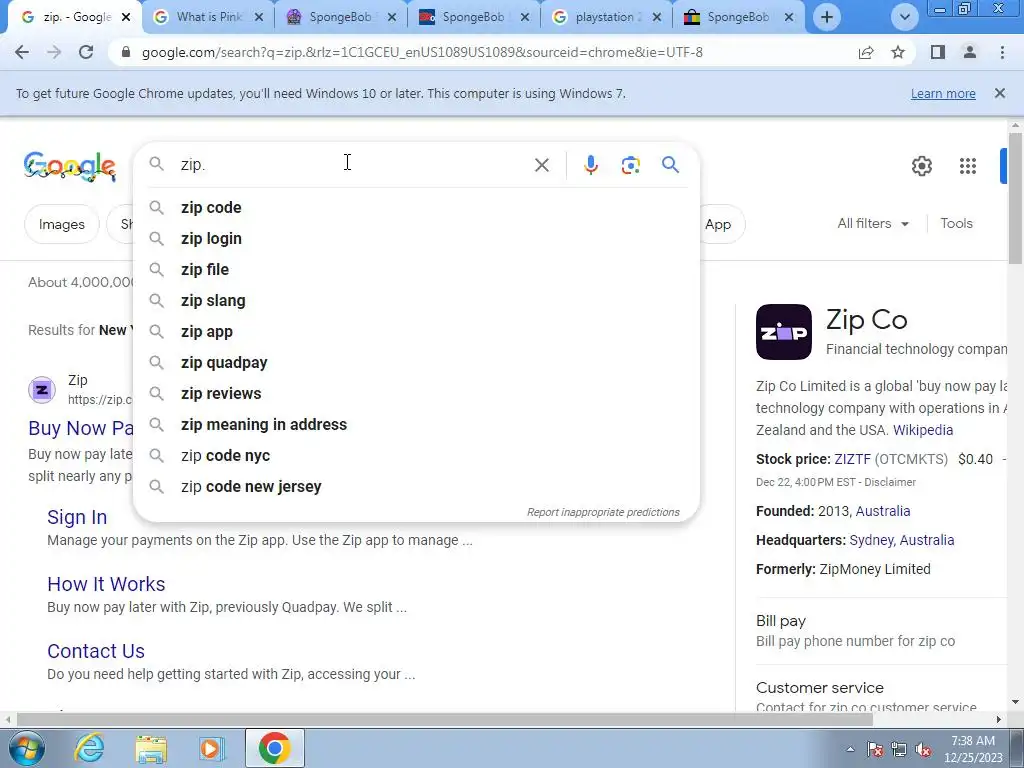This screenshot has width=1024, height=768.
Task: Click Learn more in update bar
Action: point(943,93)
